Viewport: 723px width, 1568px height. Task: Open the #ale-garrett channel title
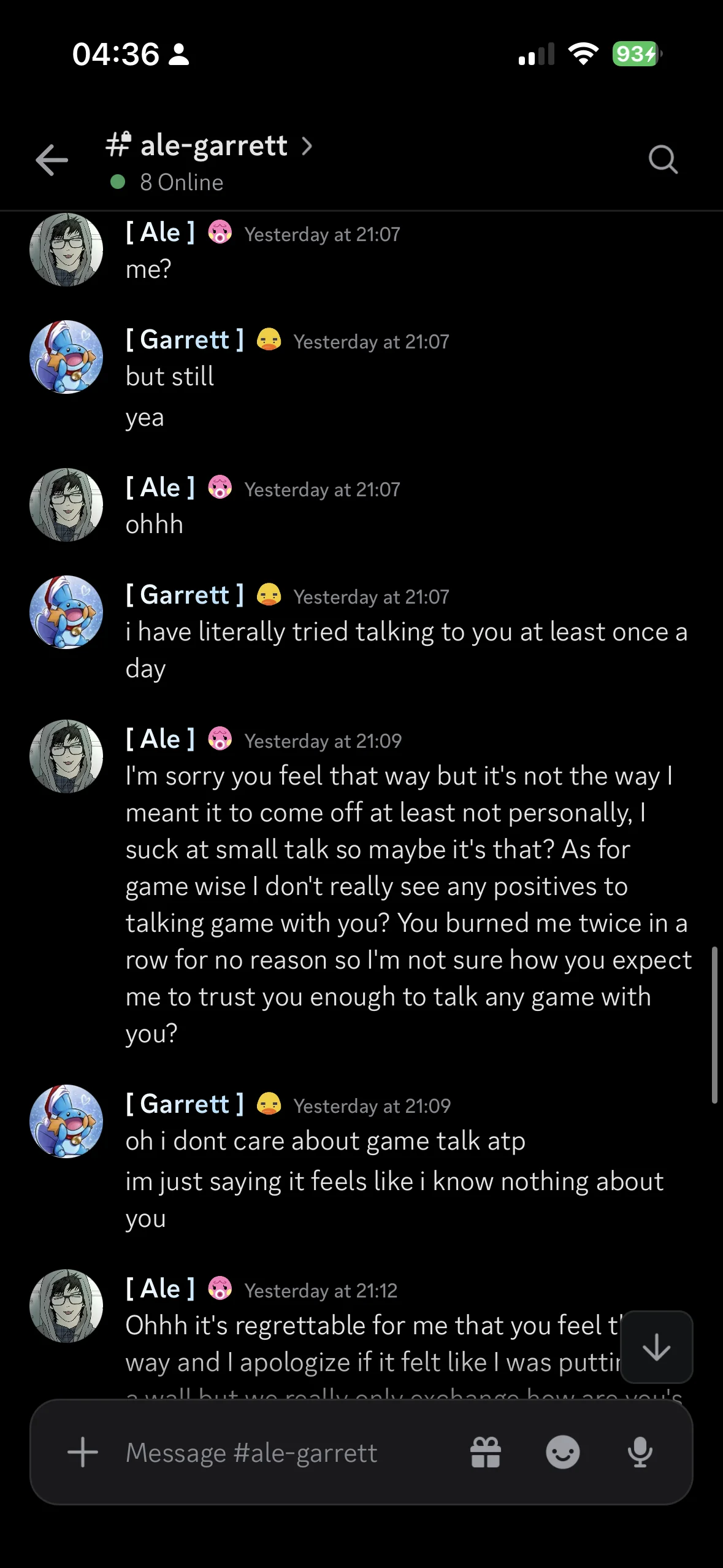(196, 145)
